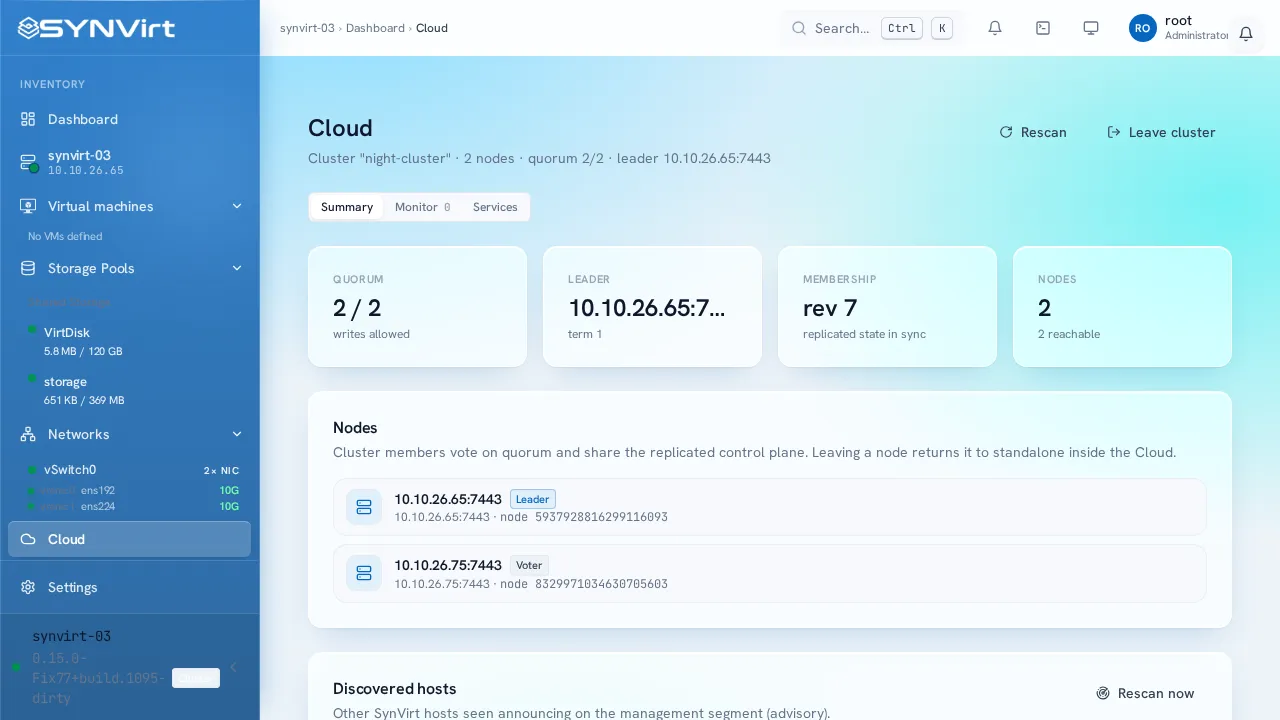Viewport: 1280px width, 720px height.
Task: Click VirtDisk green status dot
Action: 33,329
